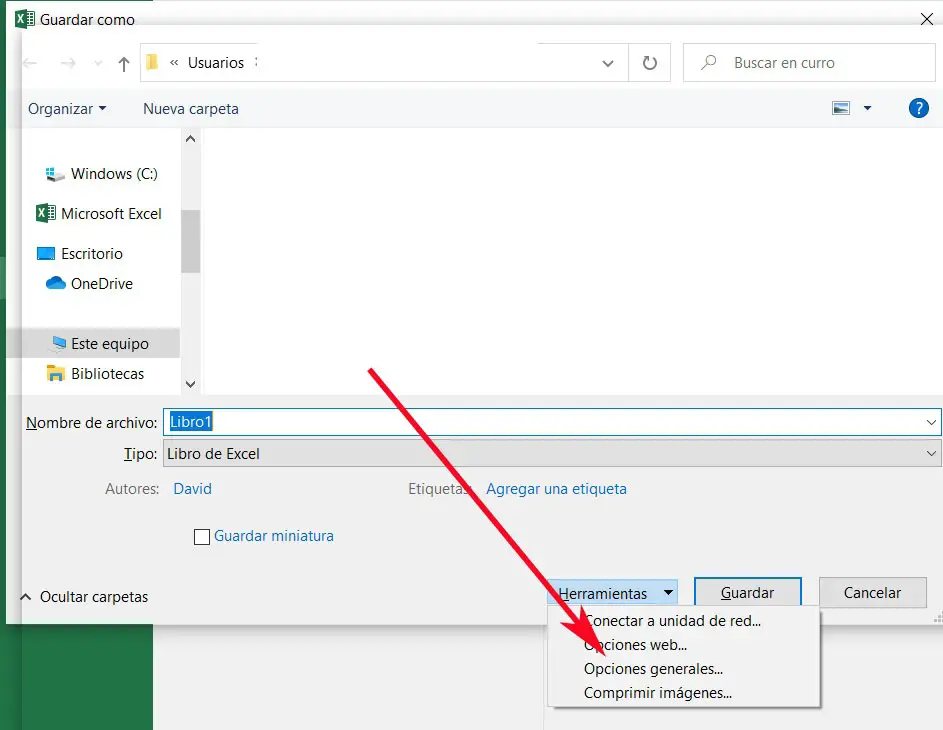
Task: Open the Tipo file type combo box
Action: (x=551, y=453)
